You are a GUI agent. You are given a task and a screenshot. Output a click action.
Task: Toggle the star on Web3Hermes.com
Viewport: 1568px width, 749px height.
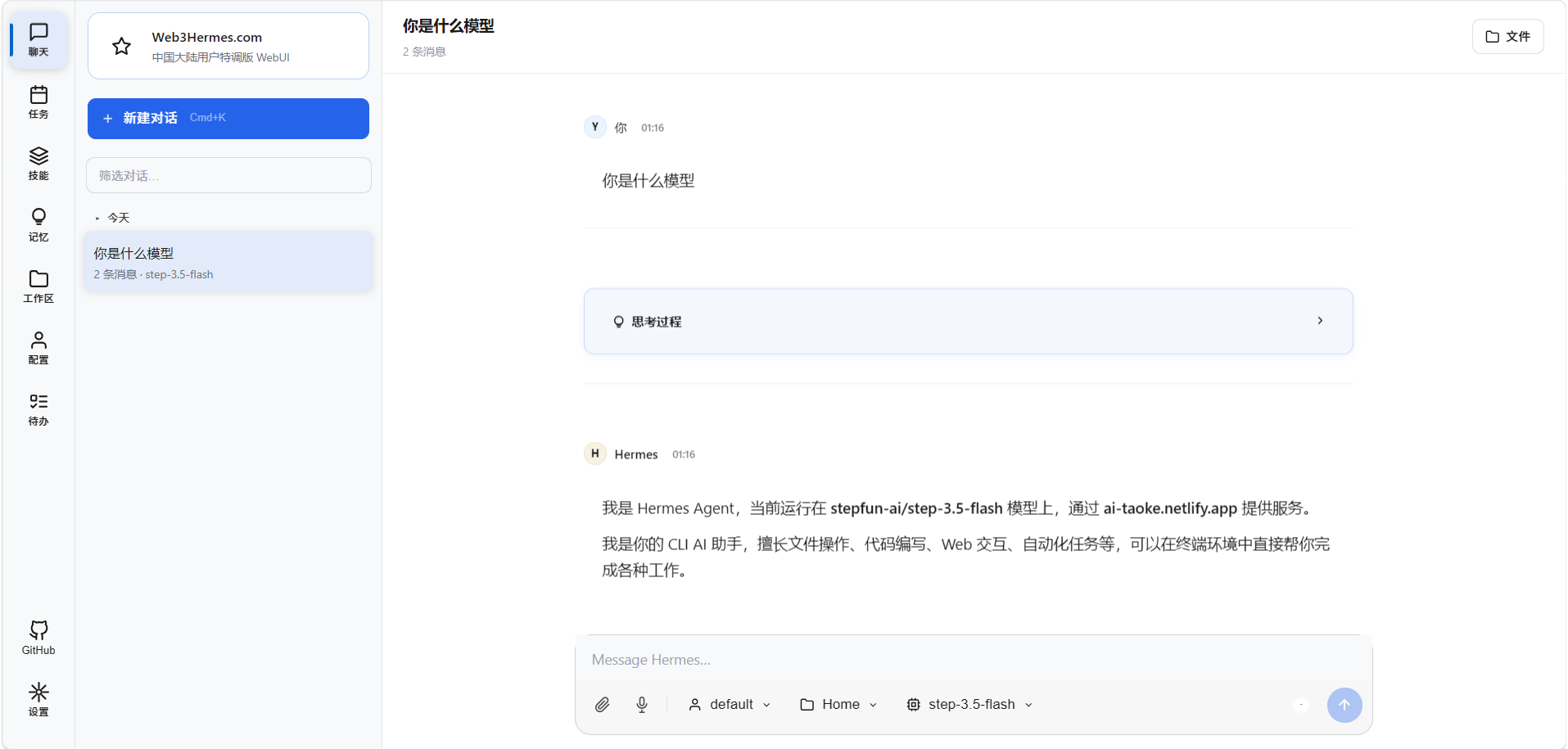point(121,46)
